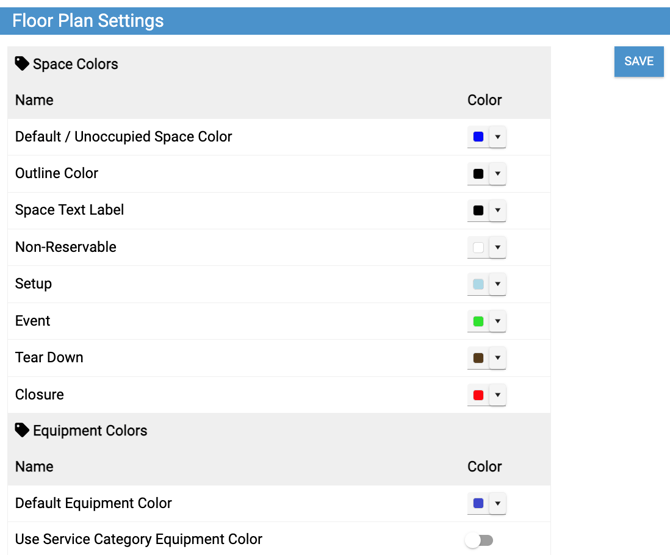Expand the Non-Reservable color dropdown arrow
This screenshot has width=670, height=555.
tap(498, 248)
